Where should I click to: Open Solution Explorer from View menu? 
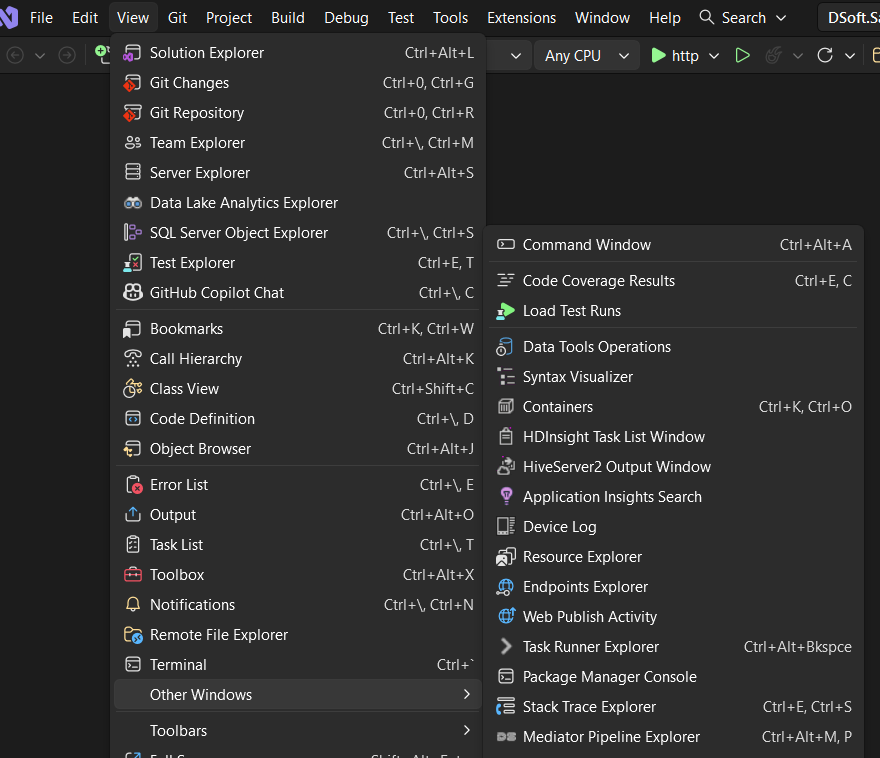[297, 53]
